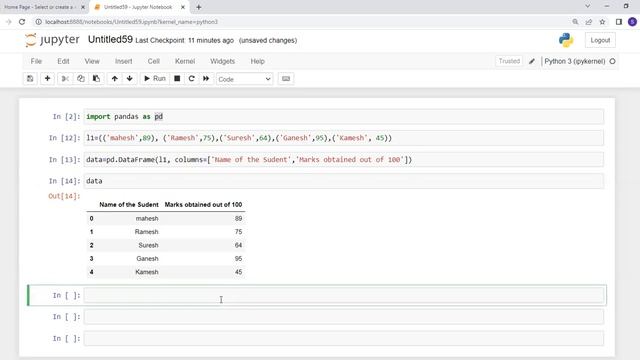Viewport: 640px width, 360px height.
Task: Save notebook with the floppy disk icon
Action: click(30, 79)
